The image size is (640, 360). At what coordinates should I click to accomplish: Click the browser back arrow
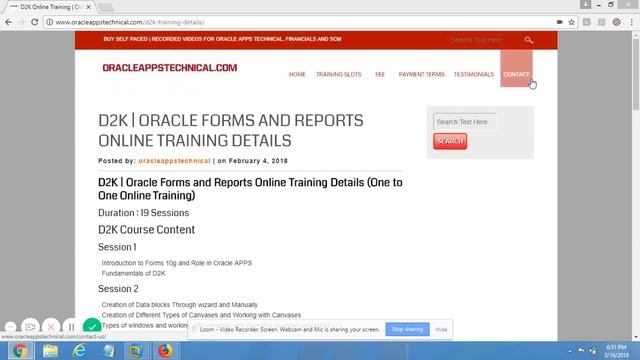pos(9,22)
